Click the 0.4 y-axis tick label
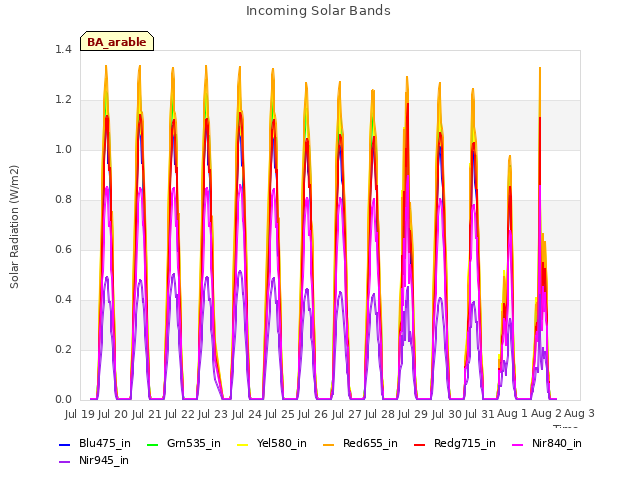640x480 pixels. point(63,300)
